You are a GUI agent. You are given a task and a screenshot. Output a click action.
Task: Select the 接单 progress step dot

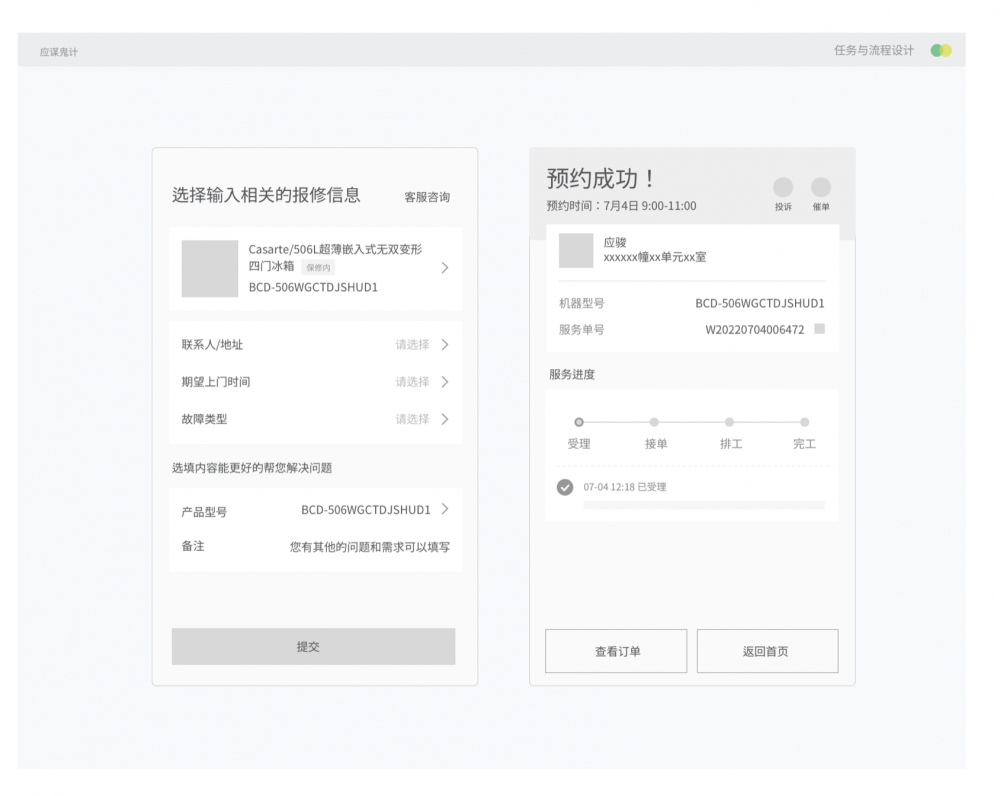(x=655, y=422)
